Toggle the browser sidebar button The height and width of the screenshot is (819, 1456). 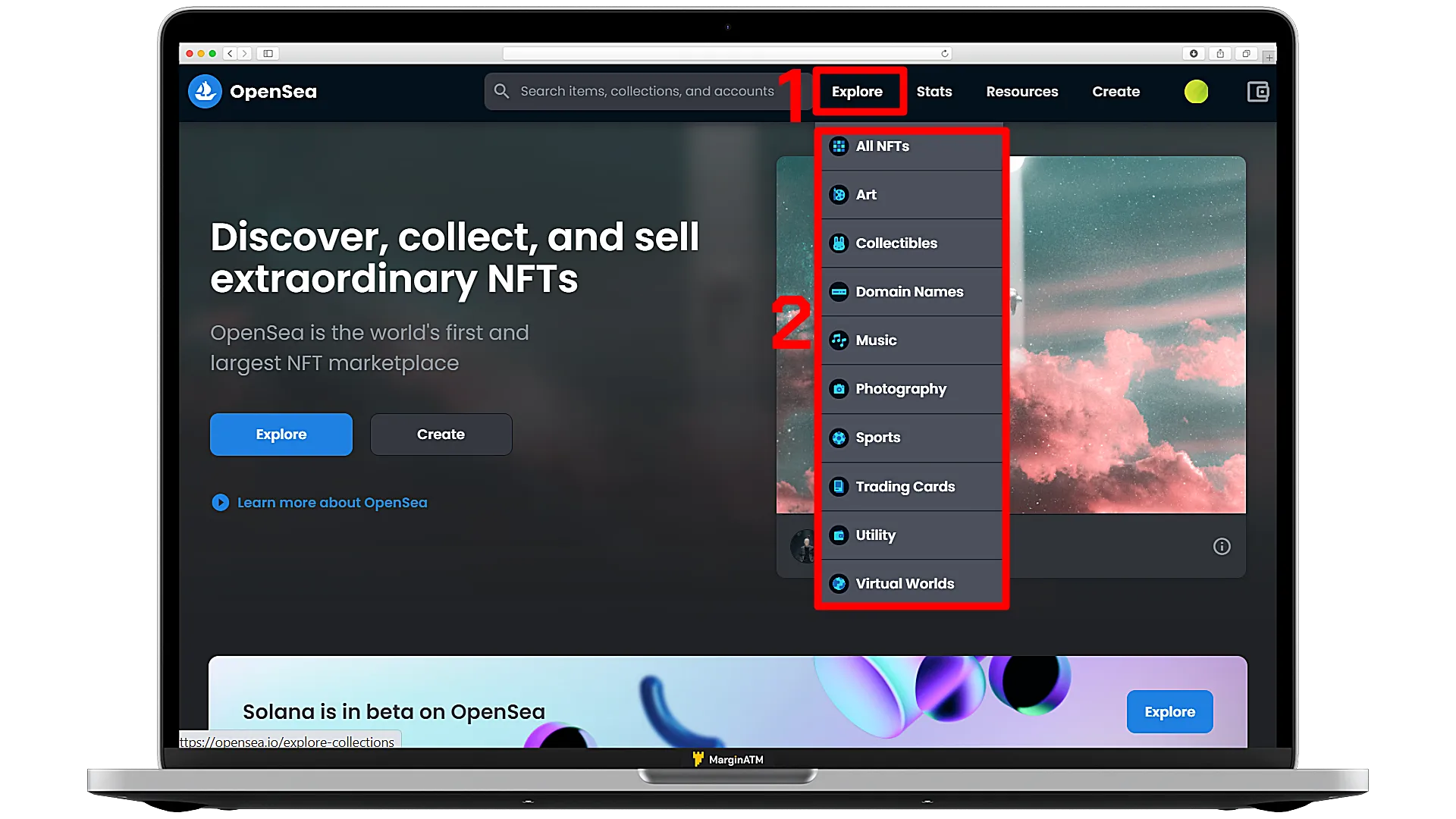point(268,54)
